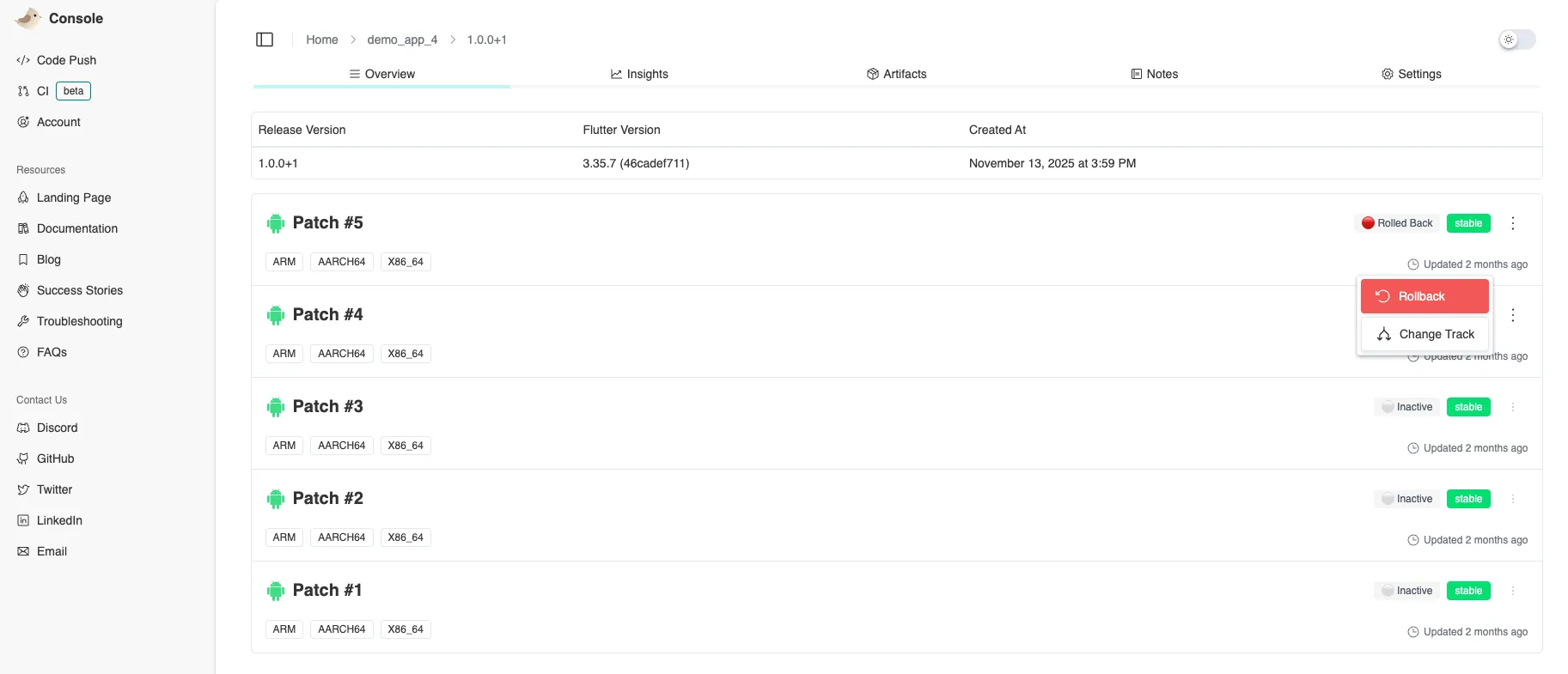Image resolution: width=1568 pixels, height=674 pixels.
Task: Click X86_64 tag under Patch #3
Action: tap(406, 446)
